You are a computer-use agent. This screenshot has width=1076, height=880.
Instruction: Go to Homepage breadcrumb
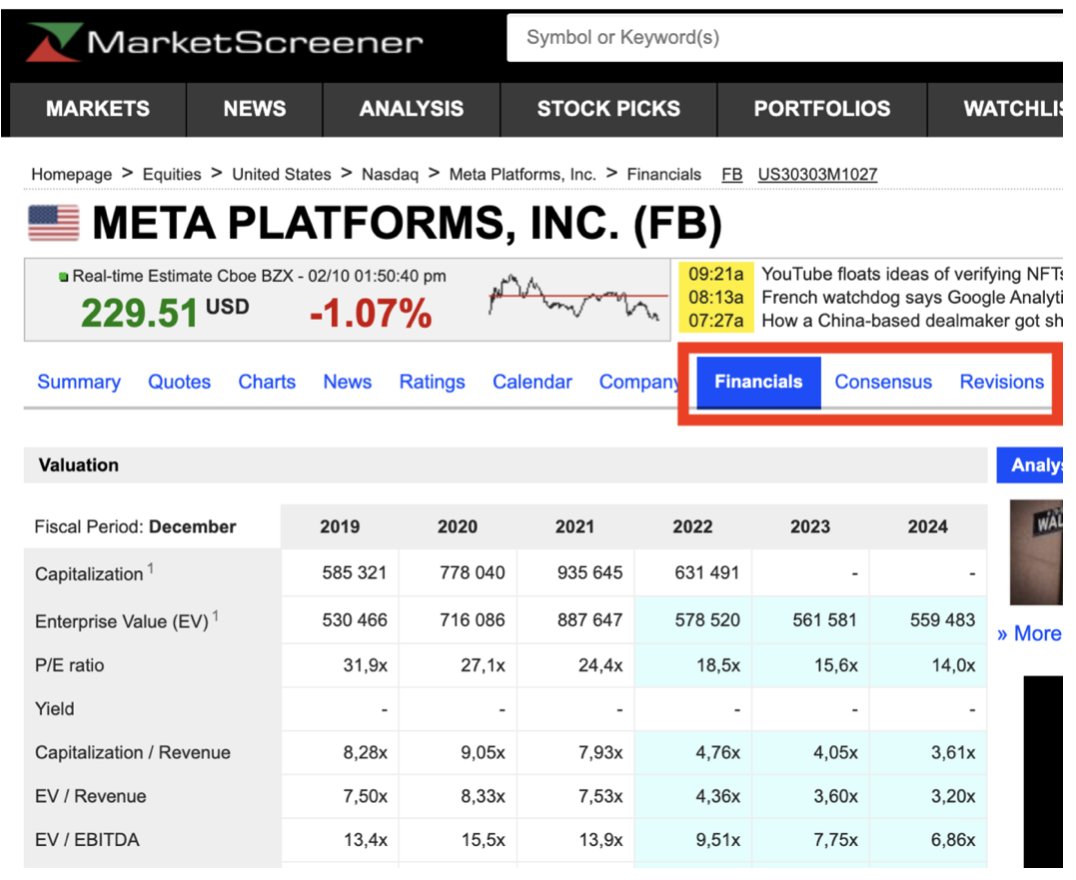(x=71, y=174)
